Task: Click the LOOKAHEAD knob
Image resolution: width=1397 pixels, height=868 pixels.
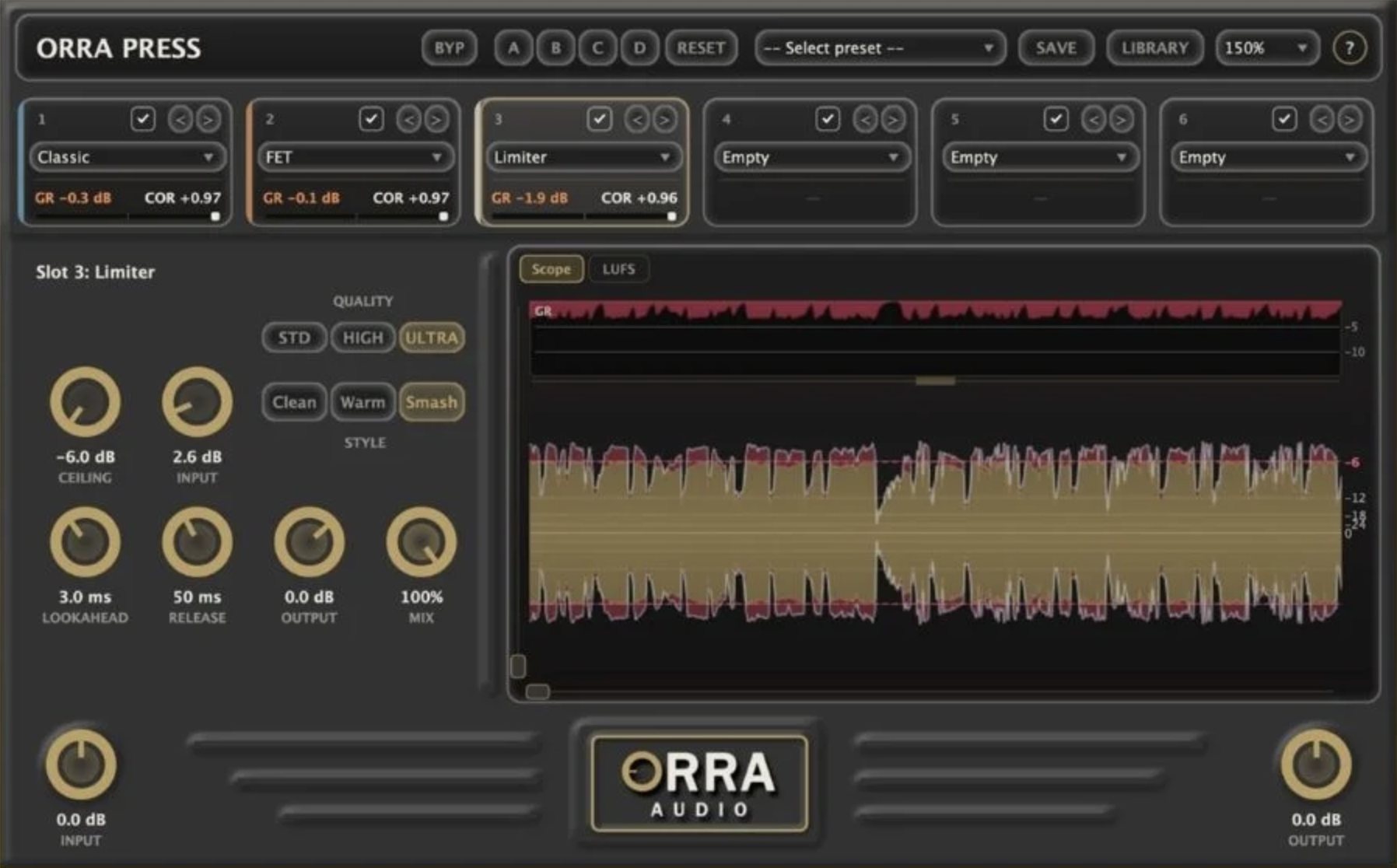Action: click(x=86, y=542)
